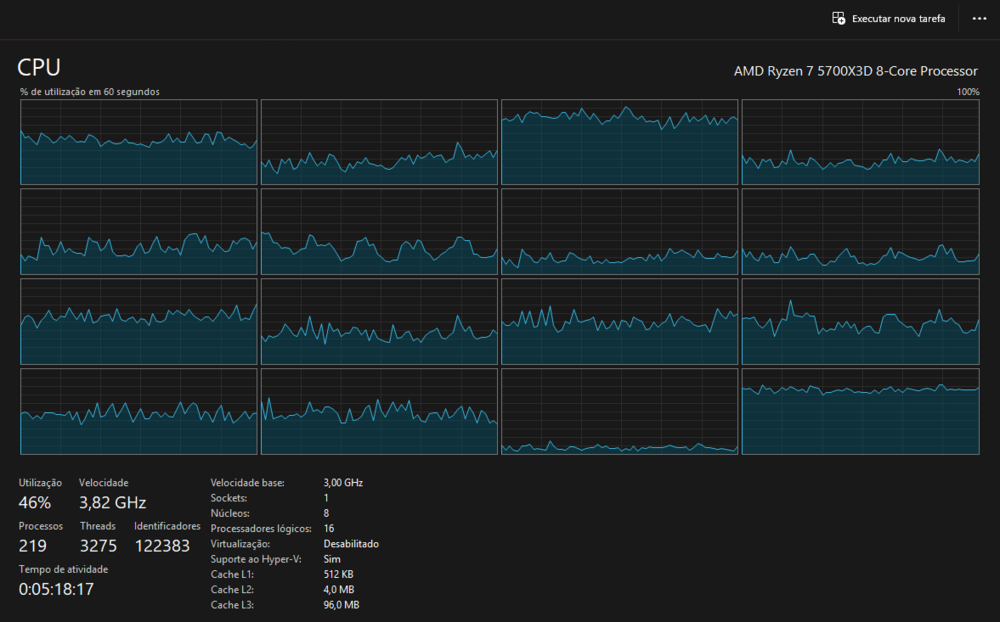Click the Suporte ao Hyper-V label
1000x622 pixels.
(x=256, y=559)
